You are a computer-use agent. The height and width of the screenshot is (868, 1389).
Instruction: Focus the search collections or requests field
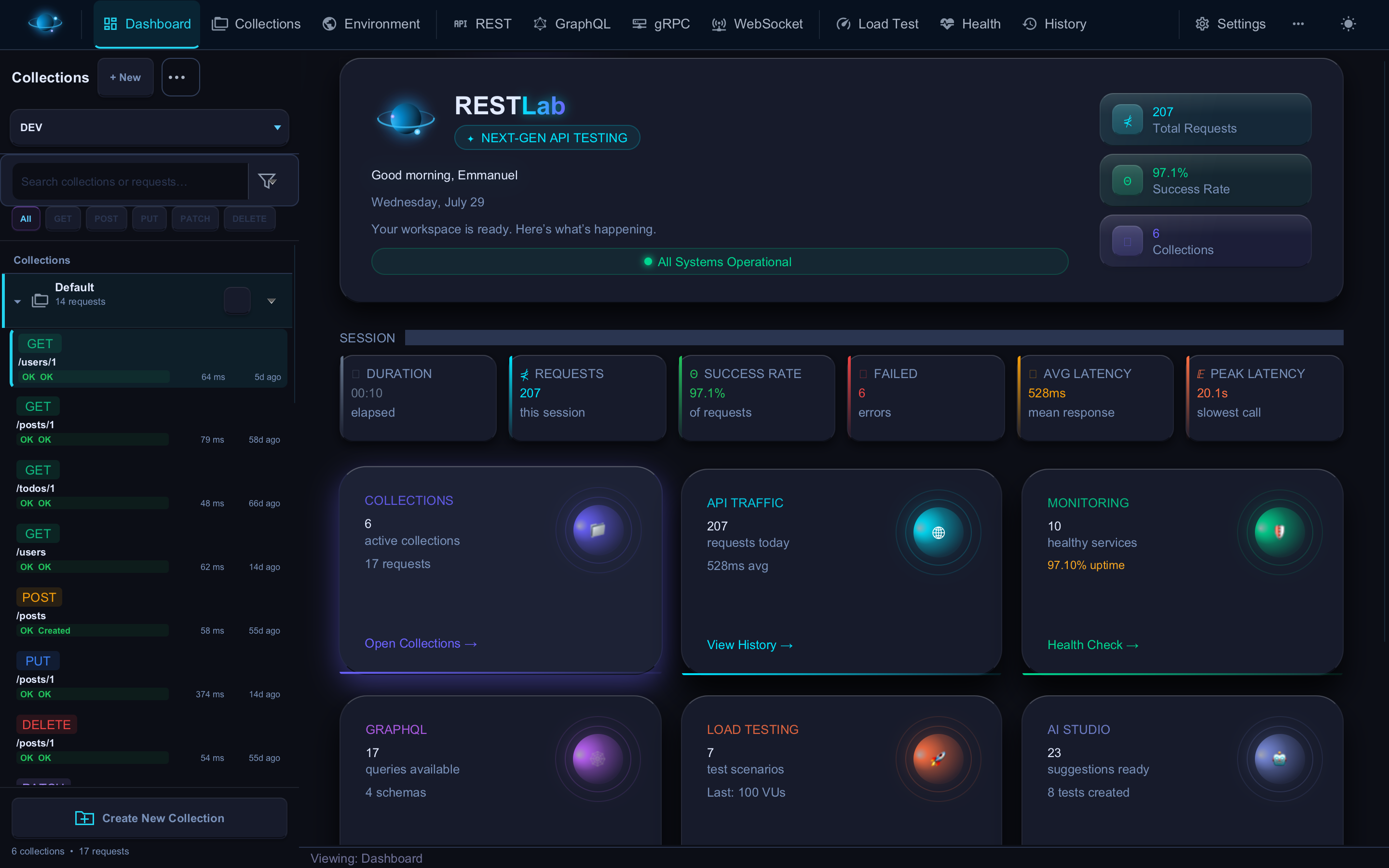(x=130, y=181)
